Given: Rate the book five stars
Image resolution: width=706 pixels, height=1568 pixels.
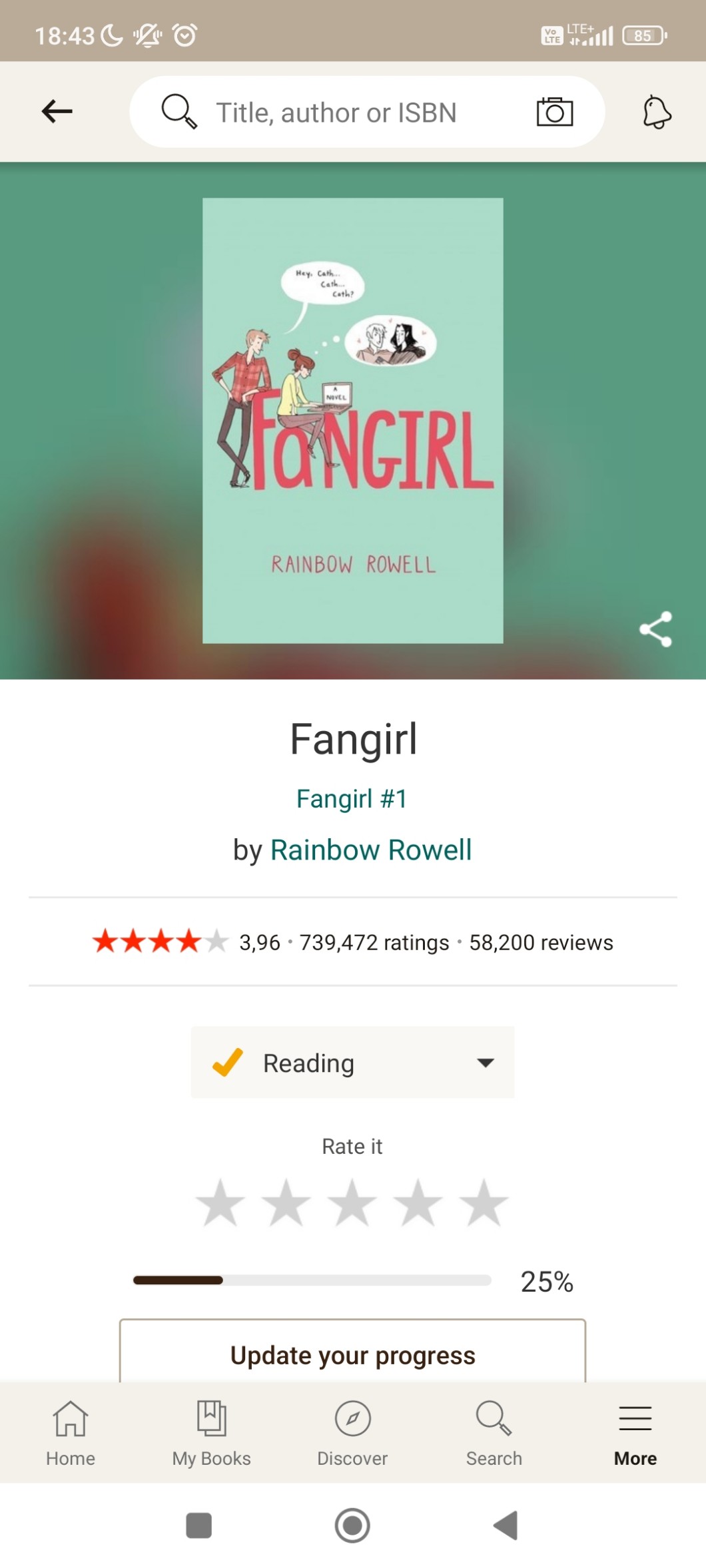Looking at the screenshot, I should click(x=484, y=1202).
